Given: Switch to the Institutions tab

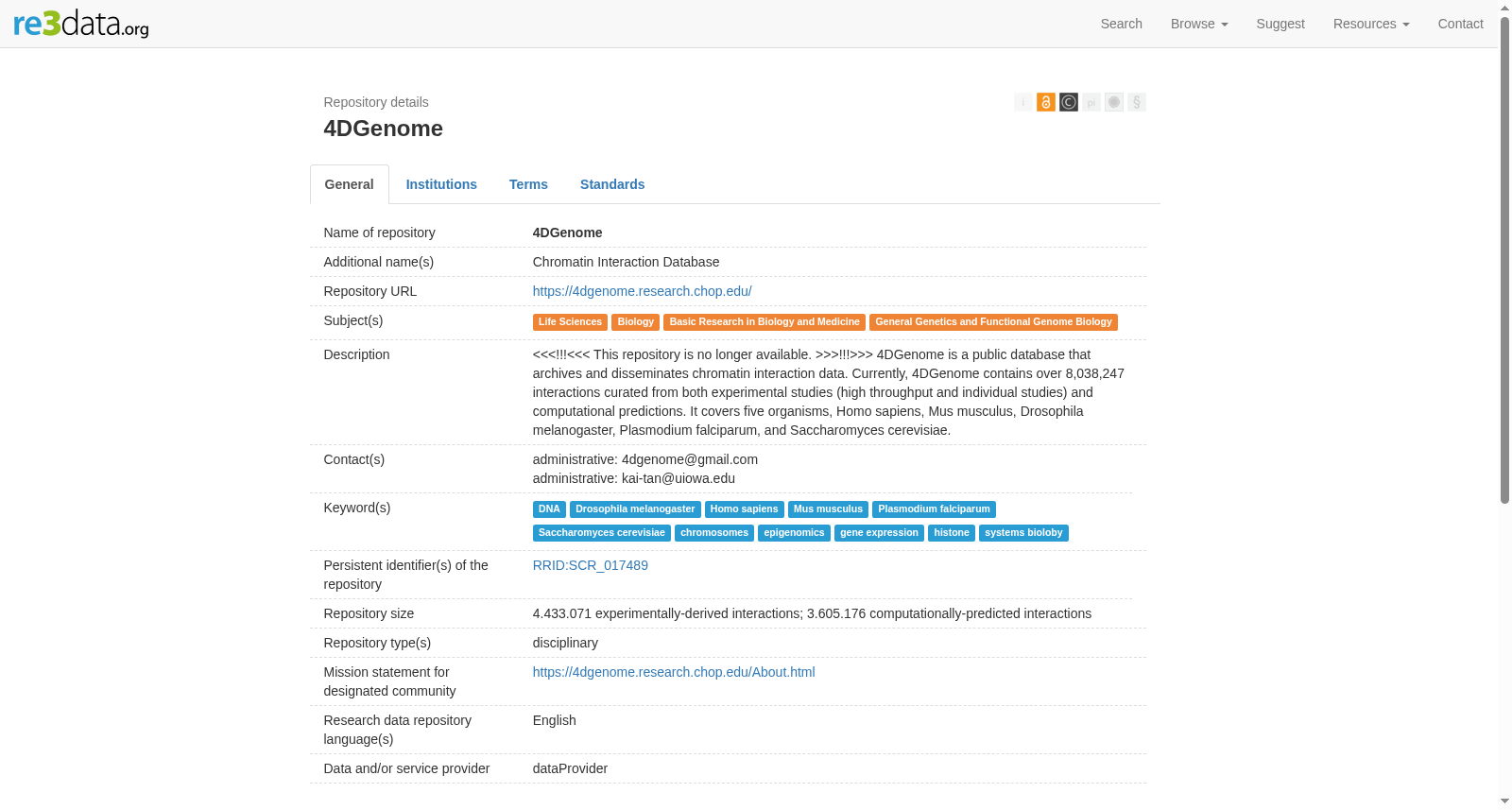Looking at the screenshot, I should pos(441,184).
